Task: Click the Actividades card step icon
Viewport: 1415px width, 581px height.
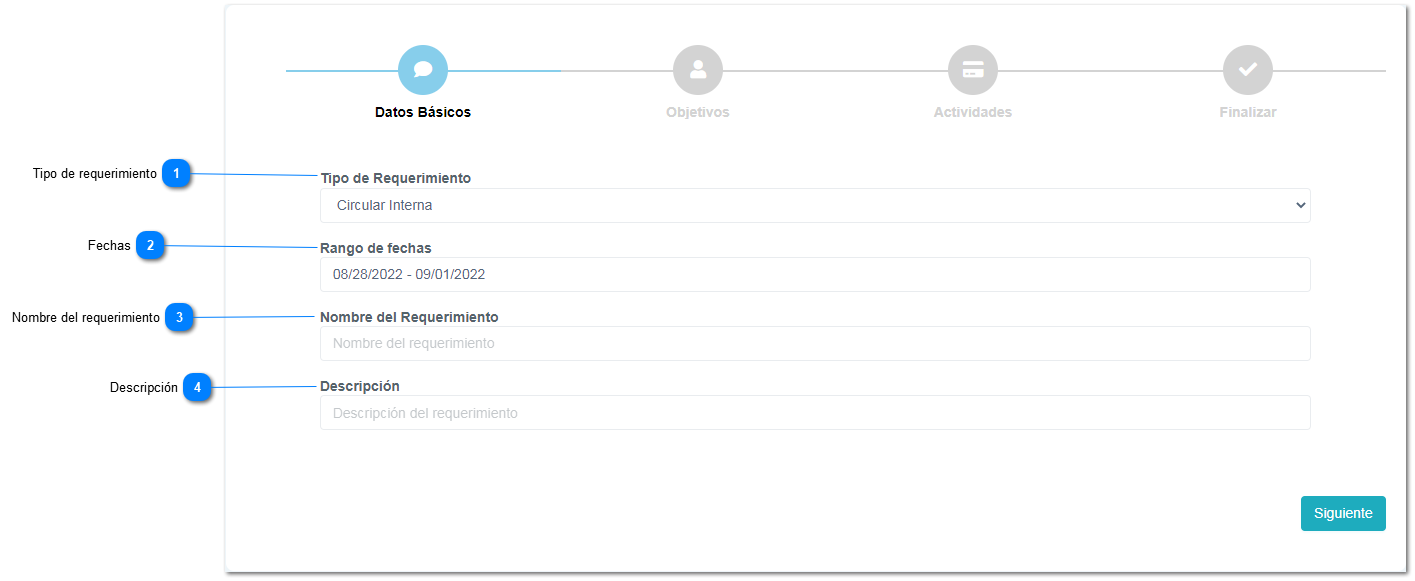Action: 973,70
